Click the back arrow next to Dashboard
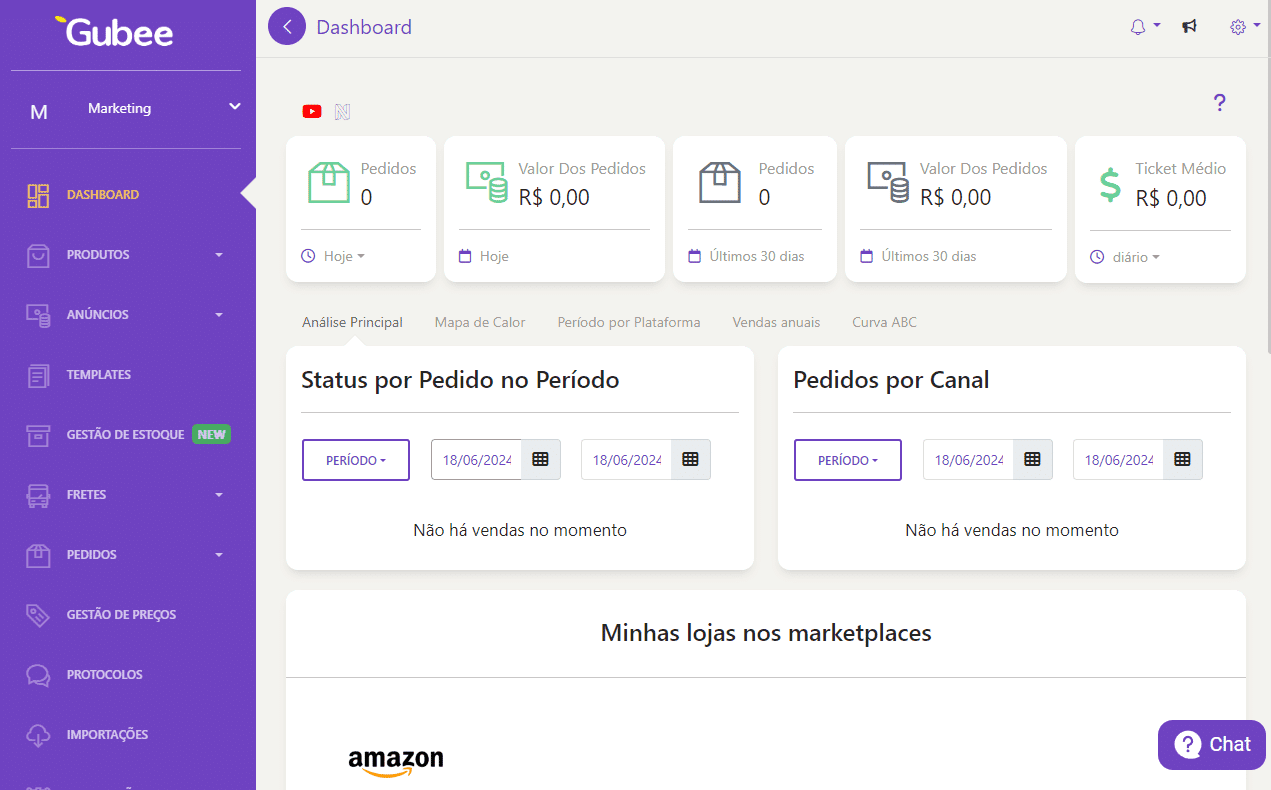The height and width of the screenshot is (790, 1271). click(x=286, y=26)
